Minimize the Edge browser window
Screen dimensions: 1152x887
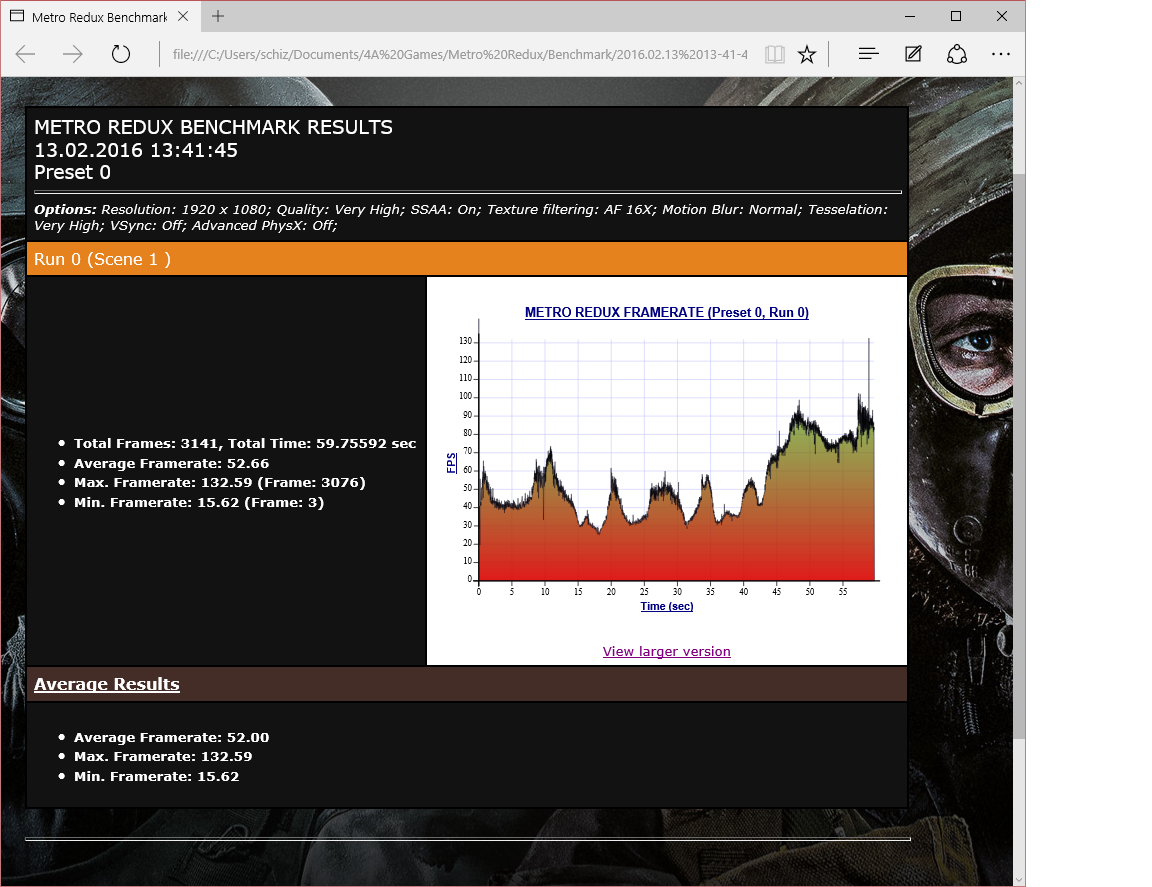[x=910, y=16]
